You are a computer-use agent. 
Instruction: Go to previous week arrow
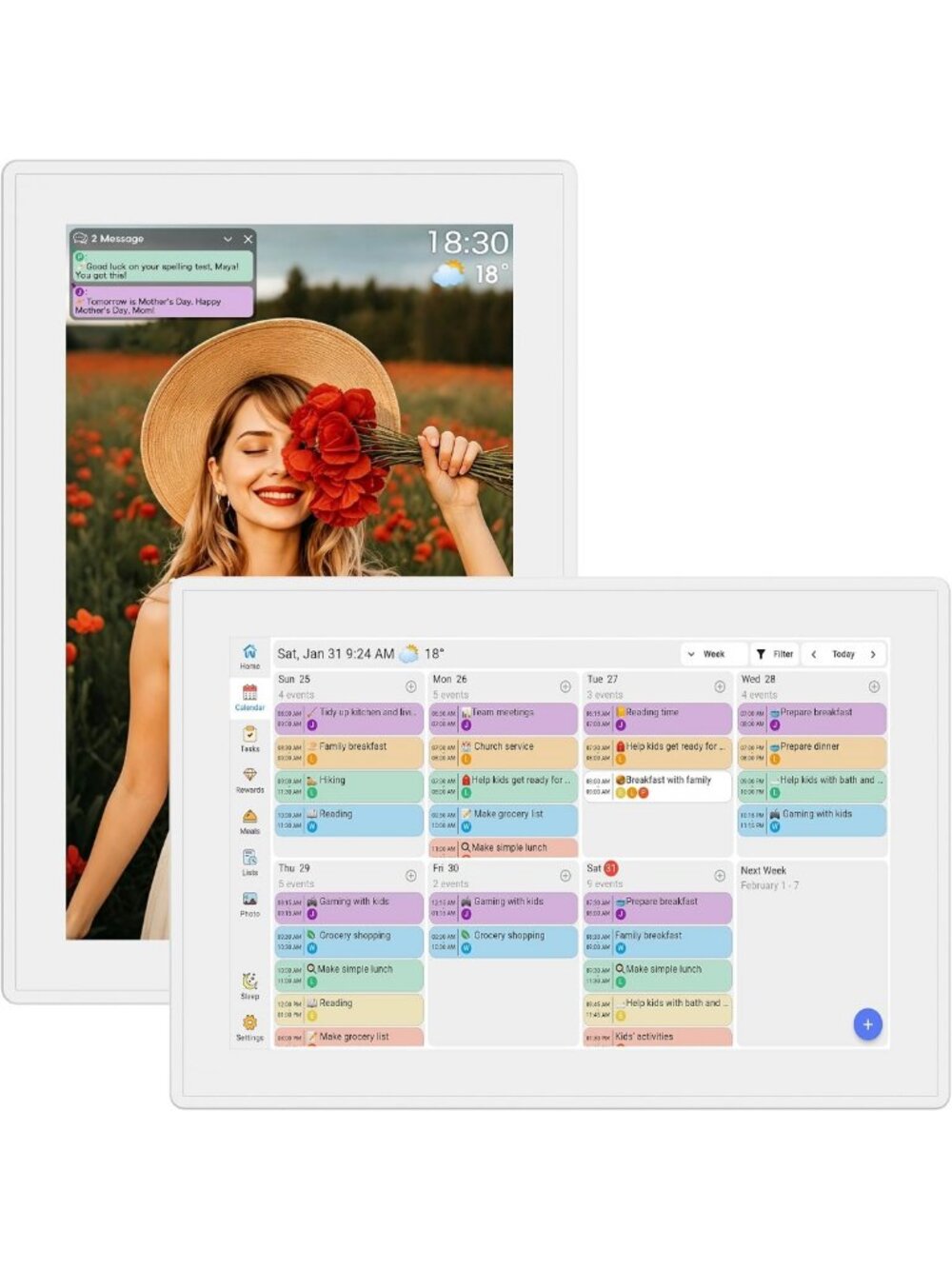pos(814,654)
